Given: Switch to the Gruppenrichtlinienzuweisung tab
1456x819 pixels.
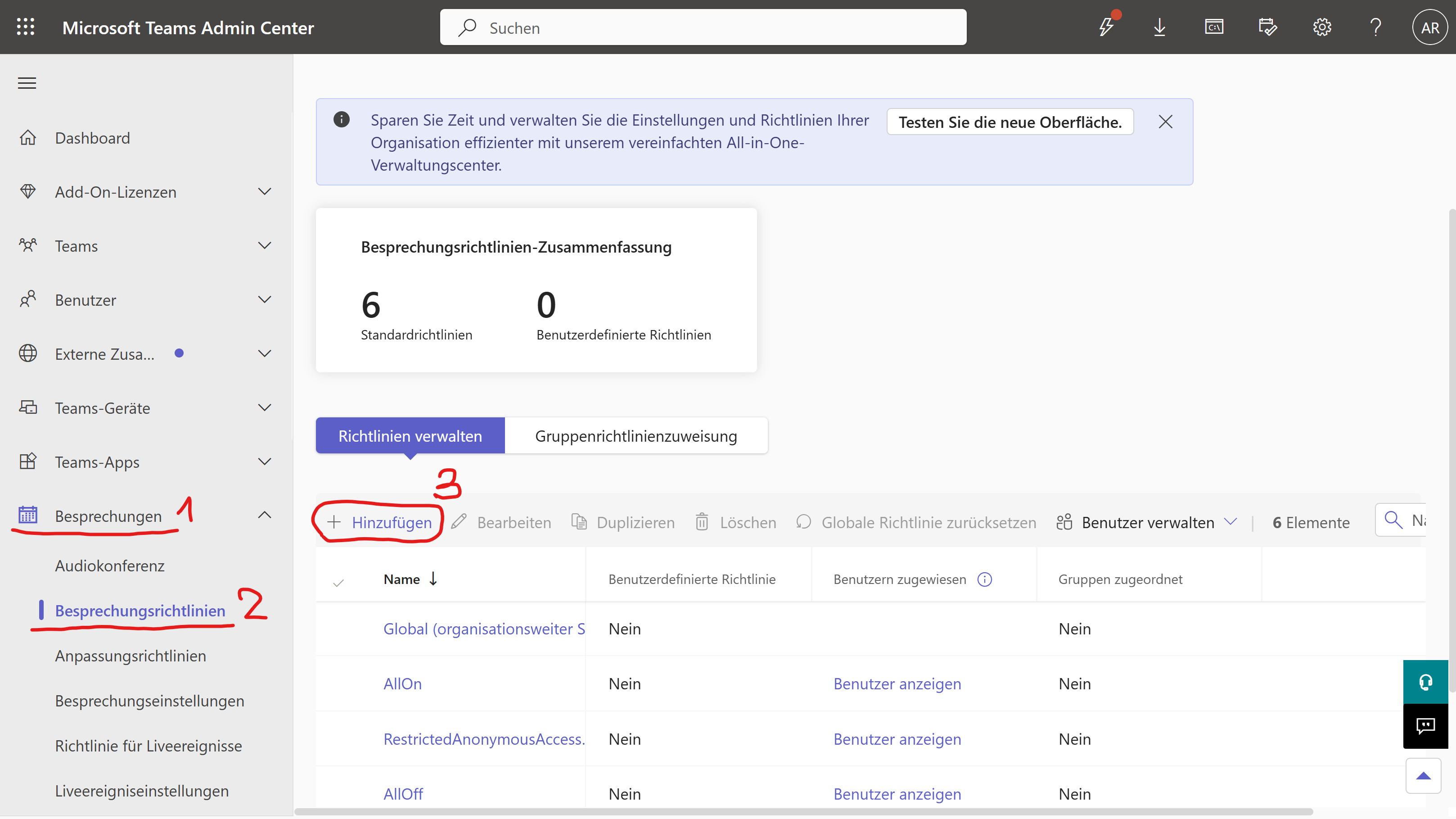Looking at the screenshot, I should pyautogui.click(x=636, y=436).
